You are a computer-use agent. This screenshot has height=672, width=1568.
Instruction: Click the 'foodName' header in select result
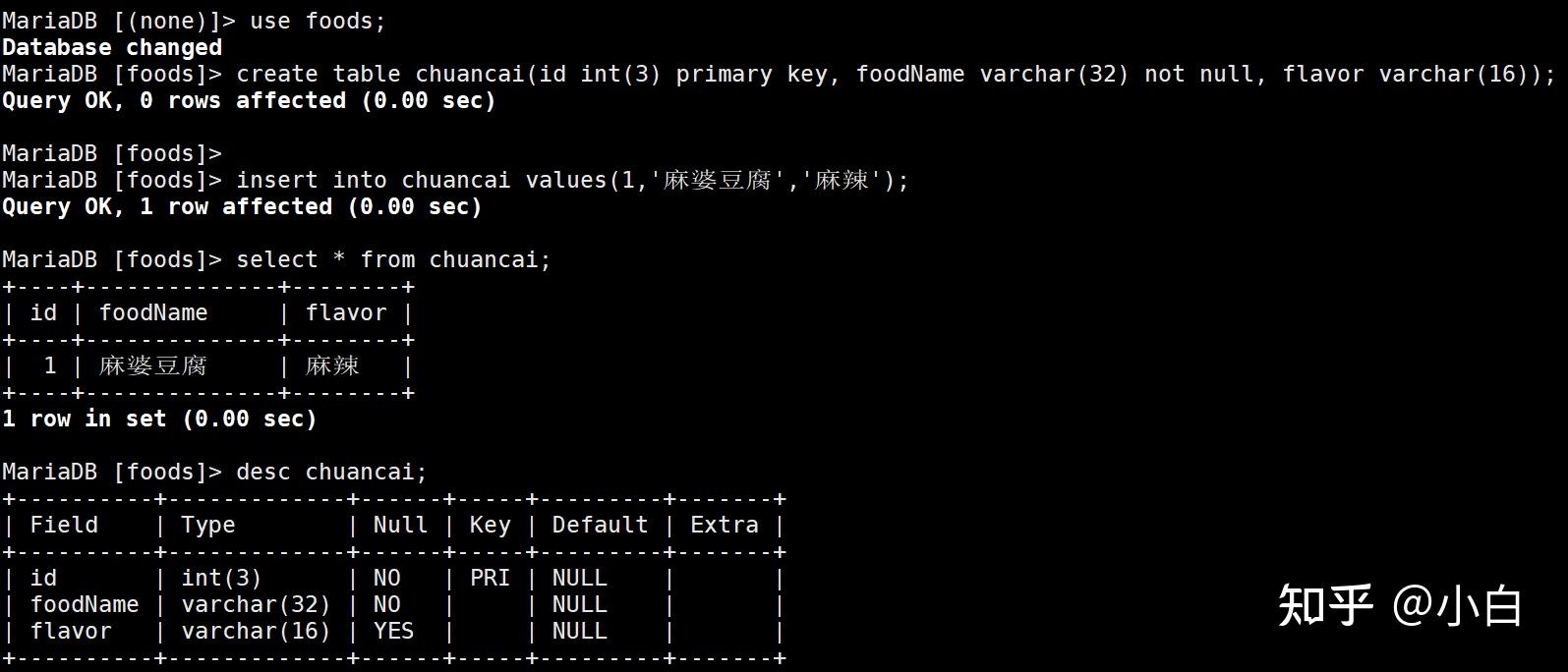pyautogui.click(x=153, y=312)
